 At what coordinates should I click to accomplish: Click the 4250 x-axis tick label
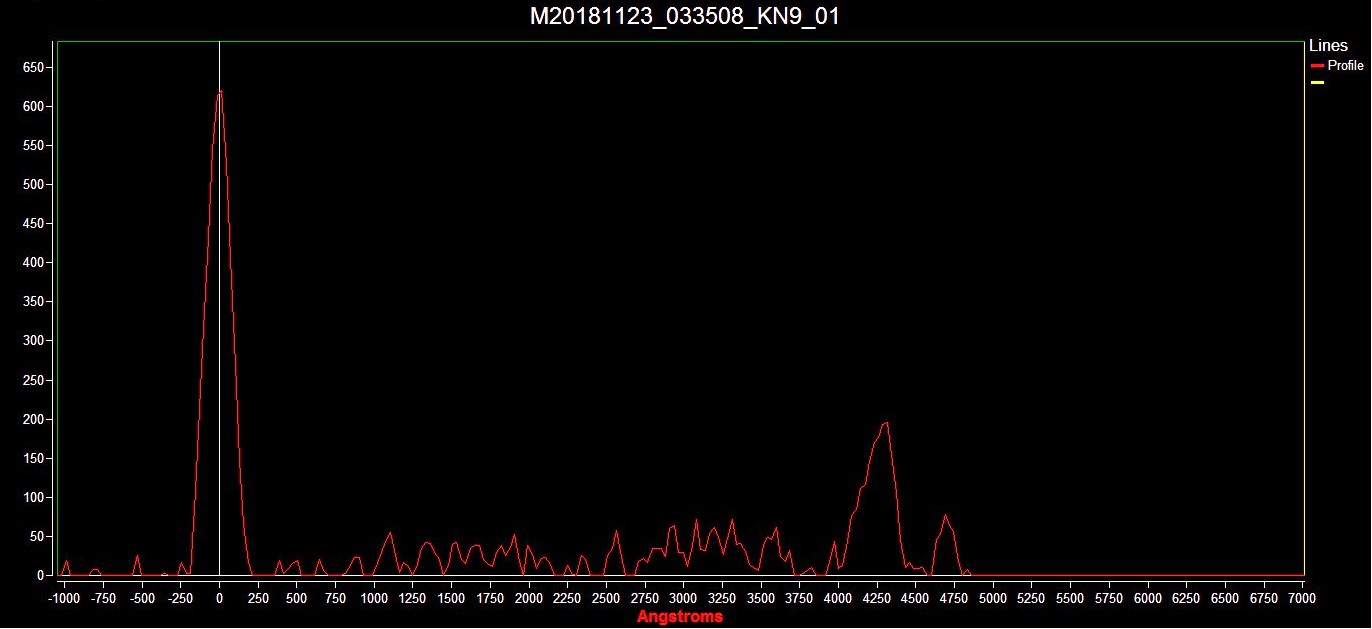point(877,597)
